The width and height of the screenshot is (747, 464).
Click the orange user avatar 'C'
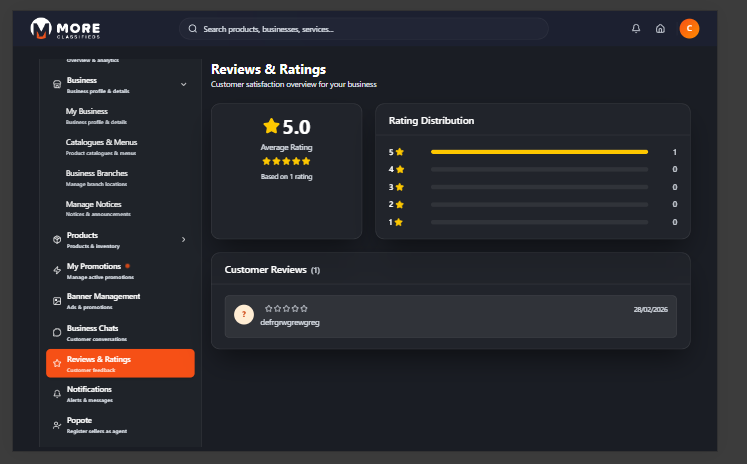tap(689, 29)
